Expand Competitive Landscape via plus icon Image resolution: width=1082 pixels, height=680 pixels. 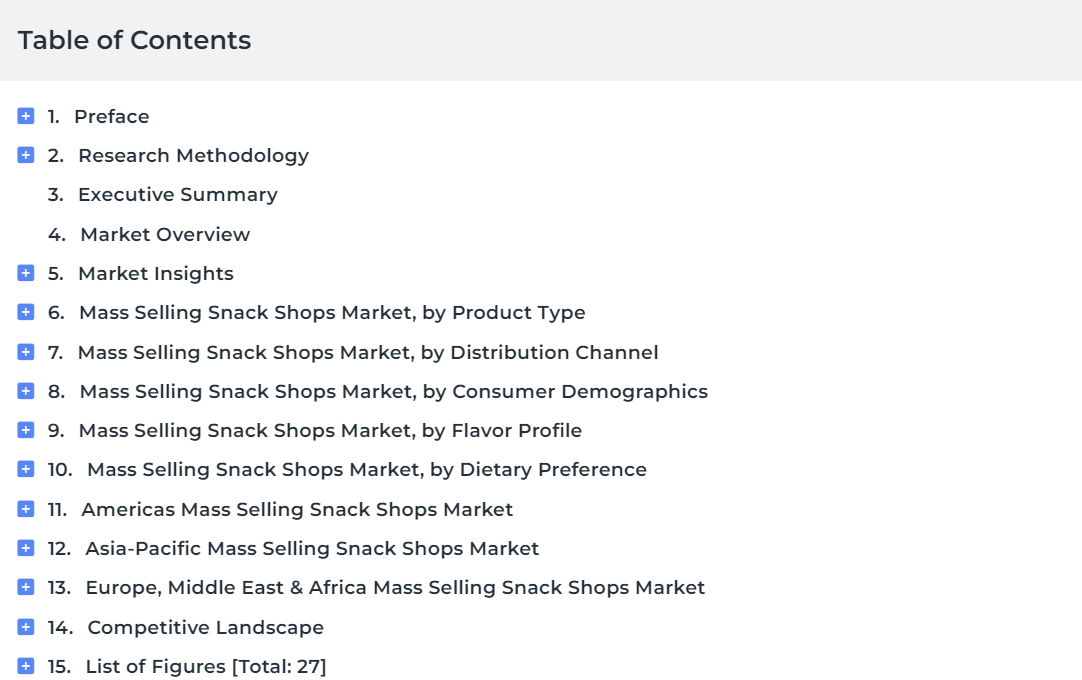26,627
